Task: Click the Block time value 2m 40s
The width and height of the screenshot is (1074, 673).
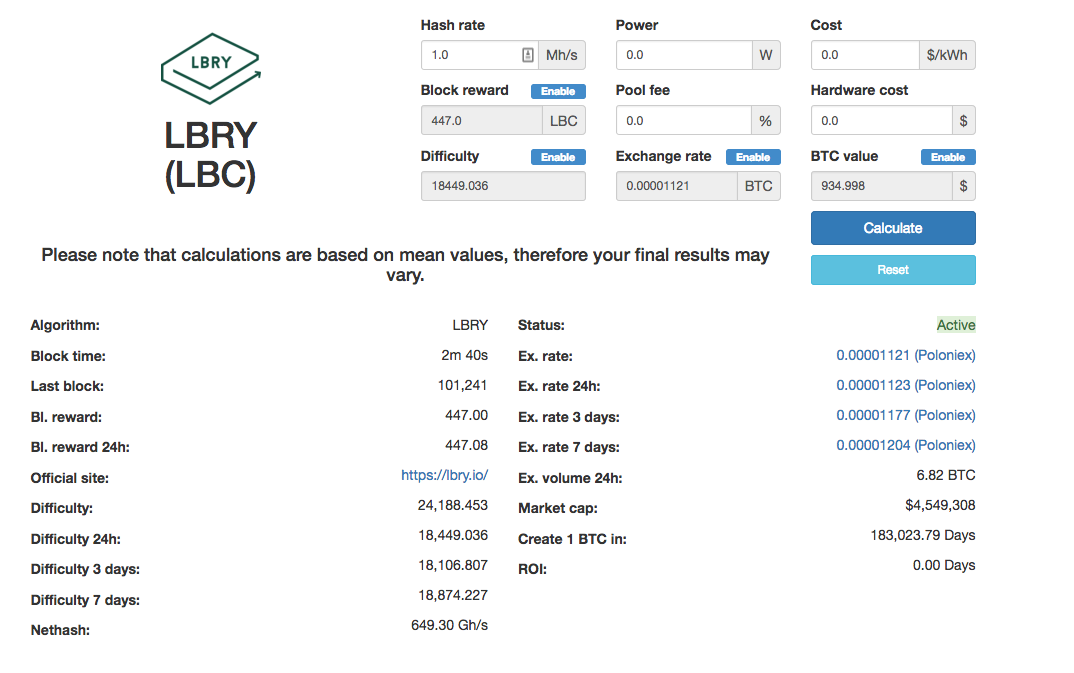Action: click(464, 355)
